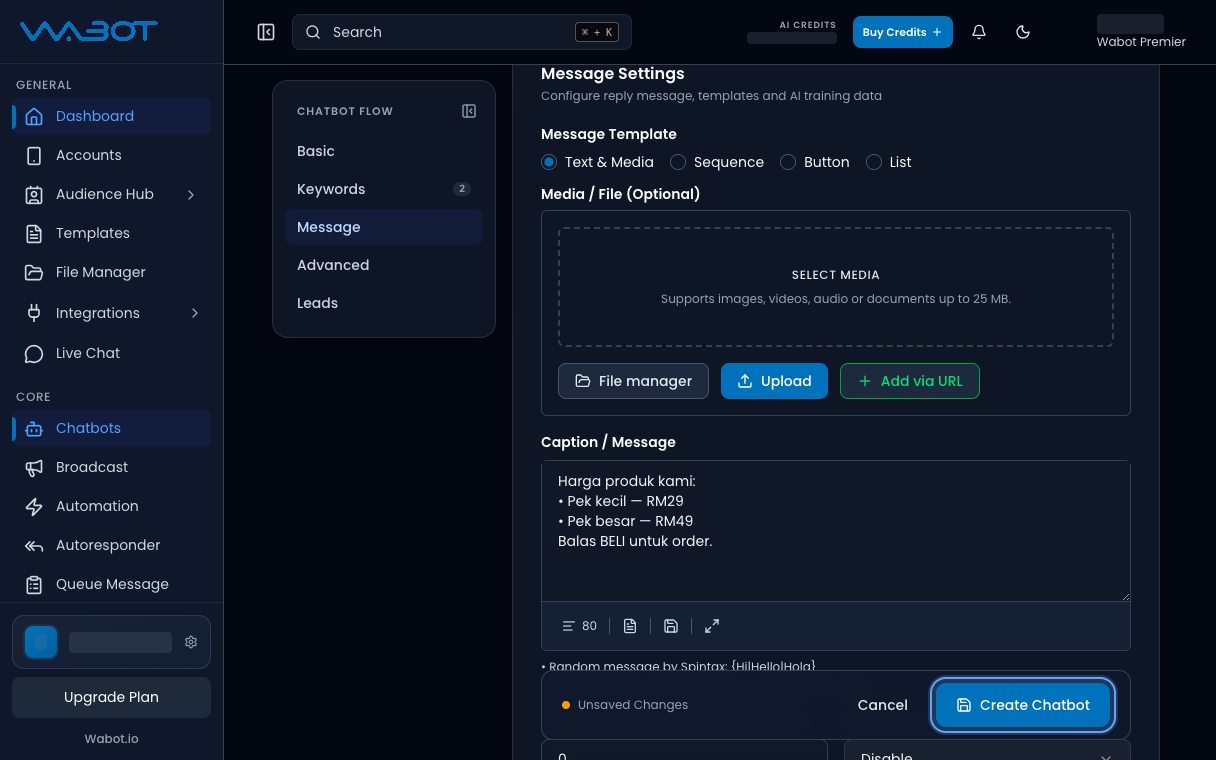Open Wabot Premier user profile
The width and height of the screenshot is (1216, 760).
click(1141, 32)
